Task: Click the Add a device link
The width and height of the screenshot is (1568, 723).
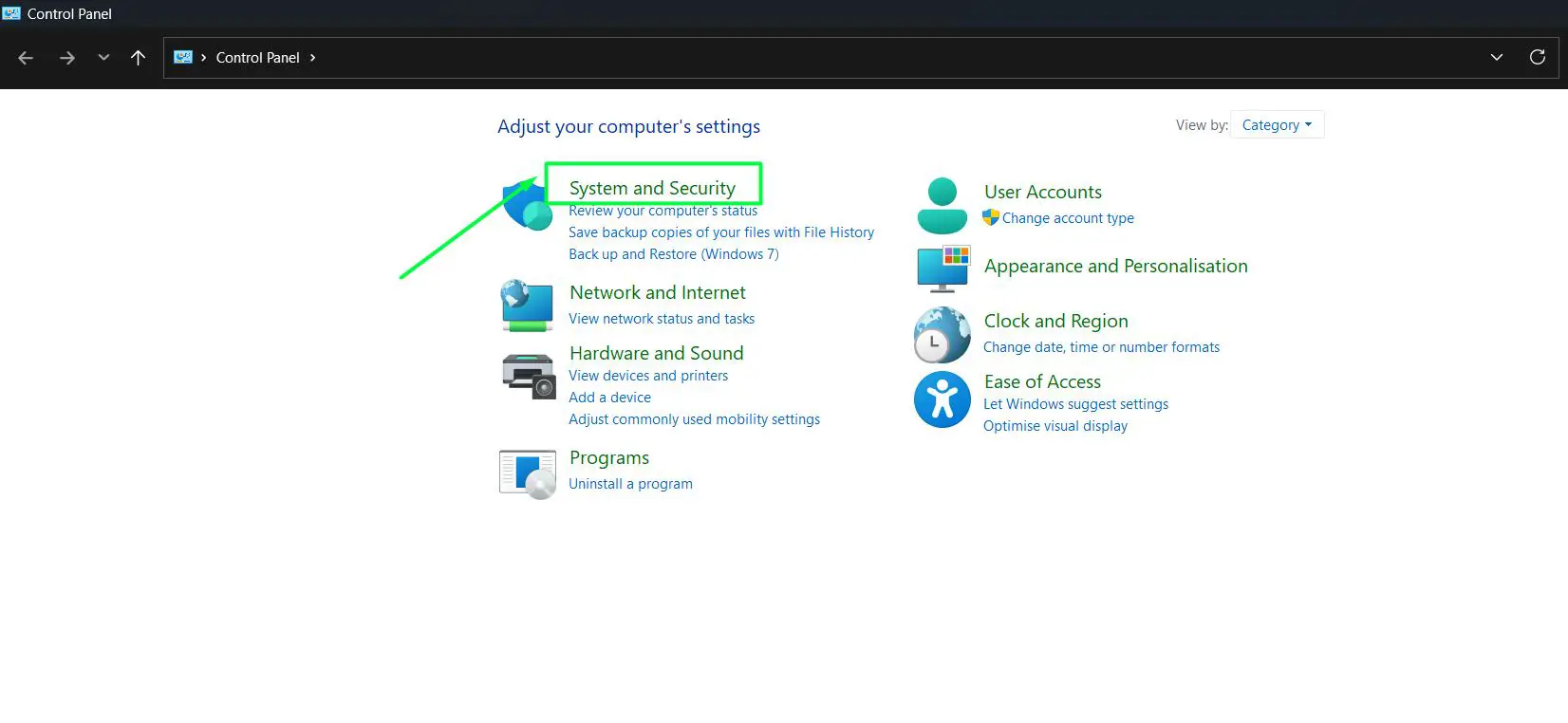Action: [x=609, y=398]
